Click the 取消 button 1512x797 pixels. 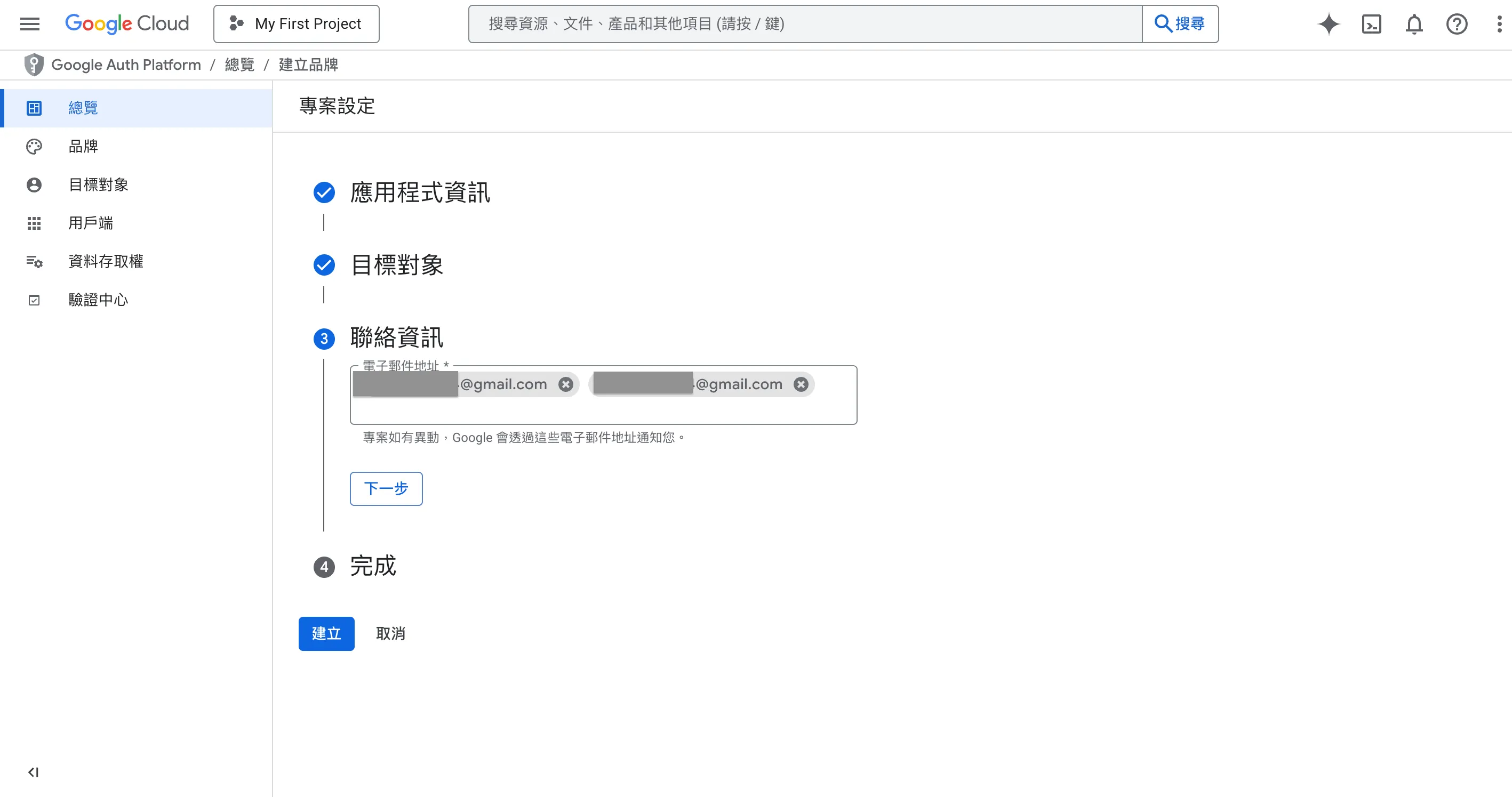390,633
